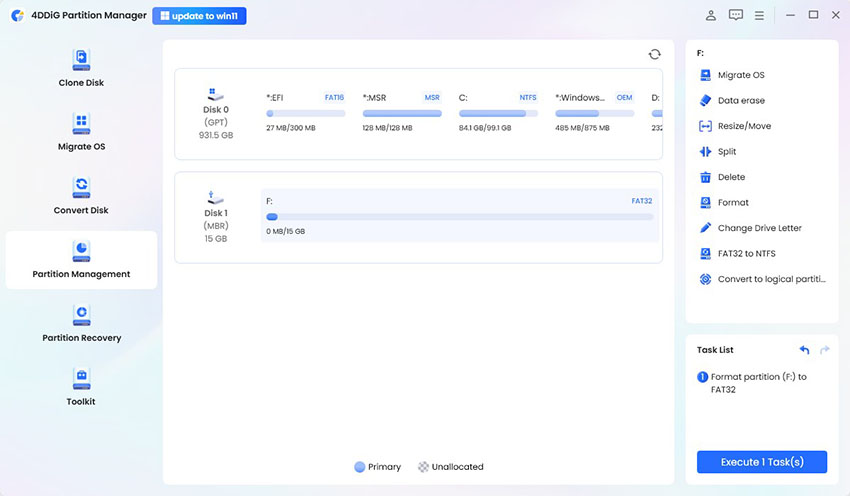Select the Split partition option
This screenshot has height=496, width=850.
[x=726, y=152]
